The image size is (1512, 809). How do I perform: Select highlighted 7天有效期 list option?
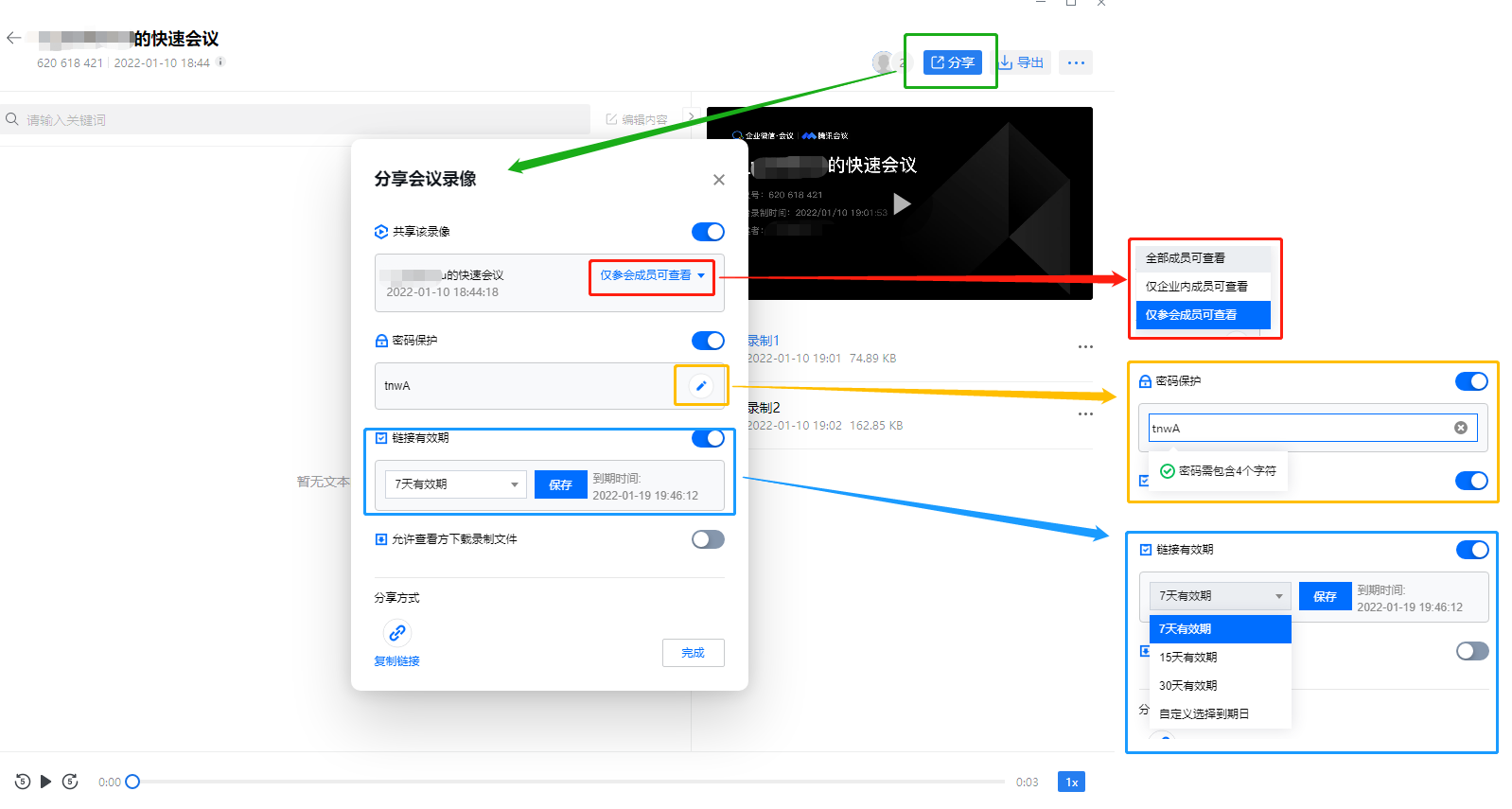pyautogui.click(x=1221, y=629)
